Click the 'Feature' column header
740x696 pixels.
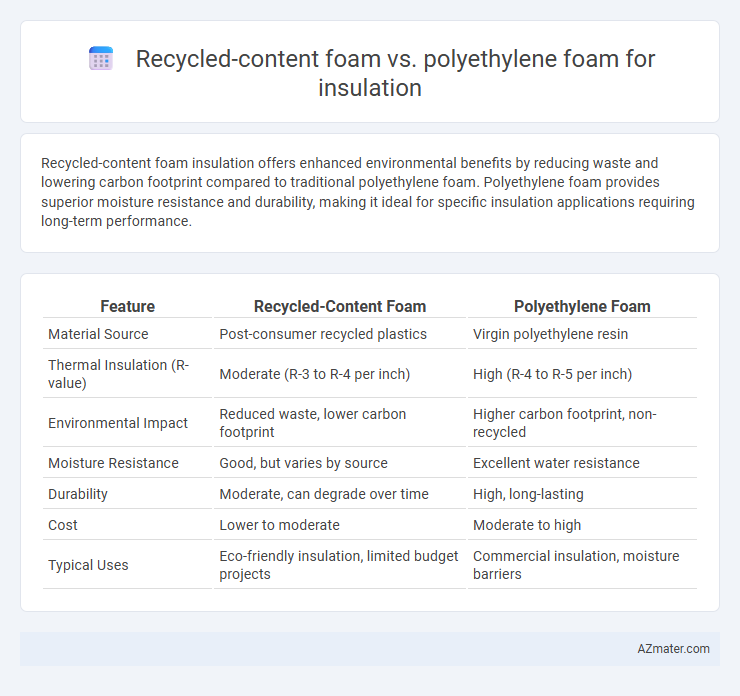tap(127, 306)
